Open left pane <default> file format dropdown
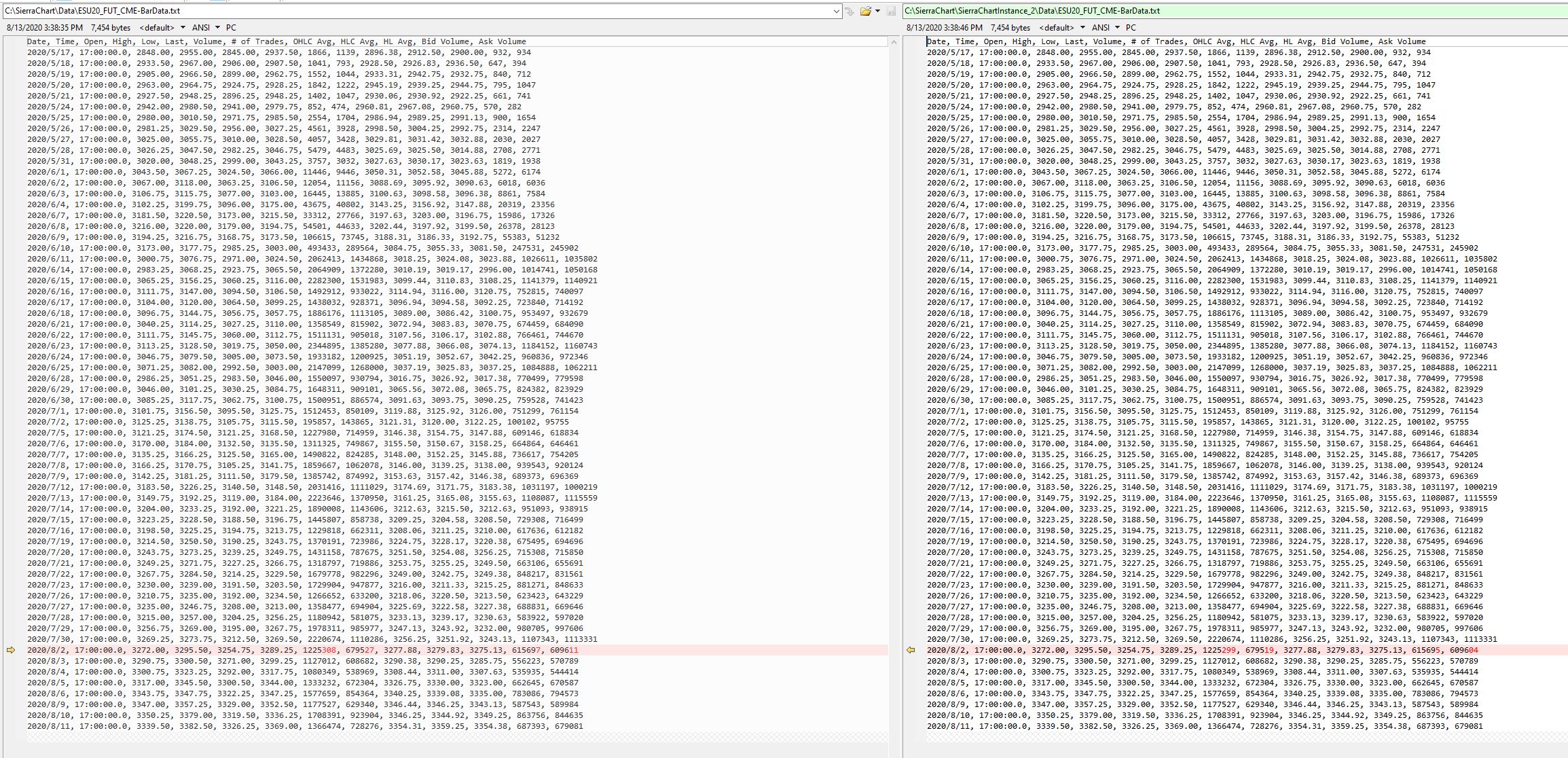This screenshot has width=1568, height=758. click(183, 28)
